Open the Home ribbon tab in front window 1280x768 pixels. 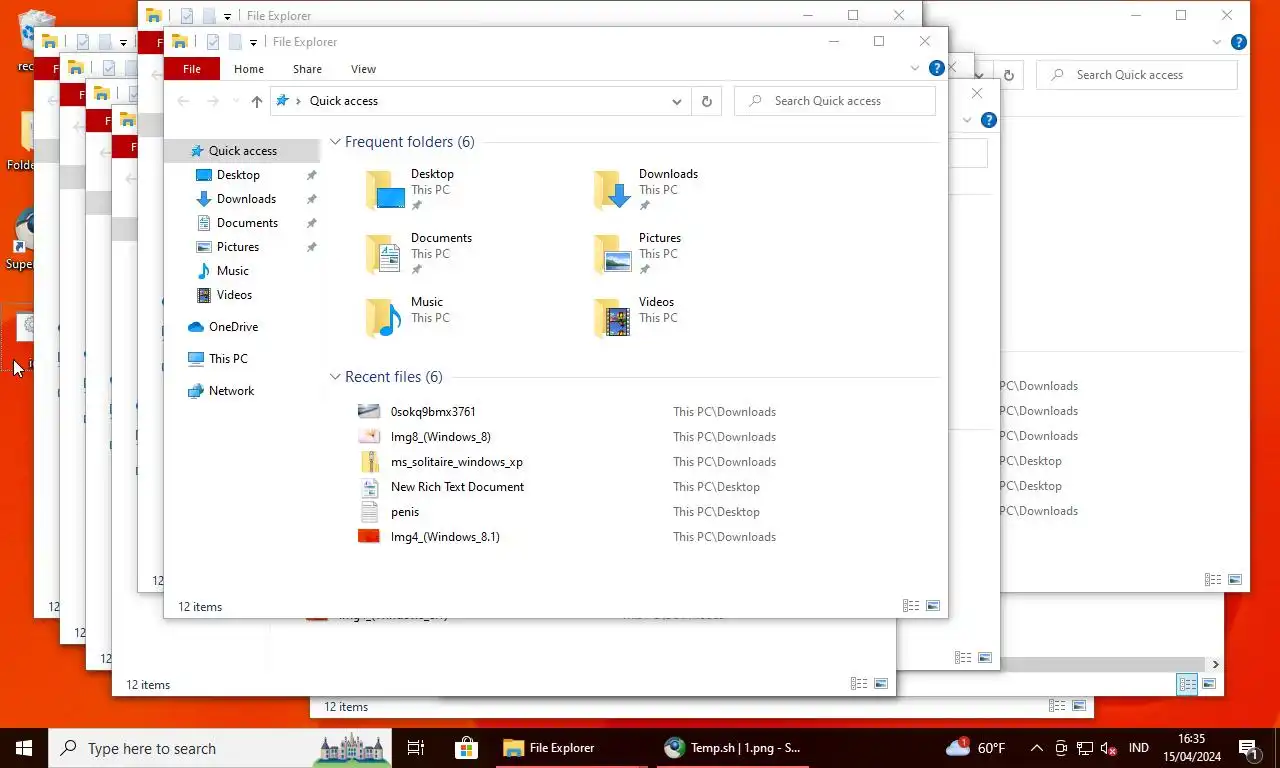point(249,69)
